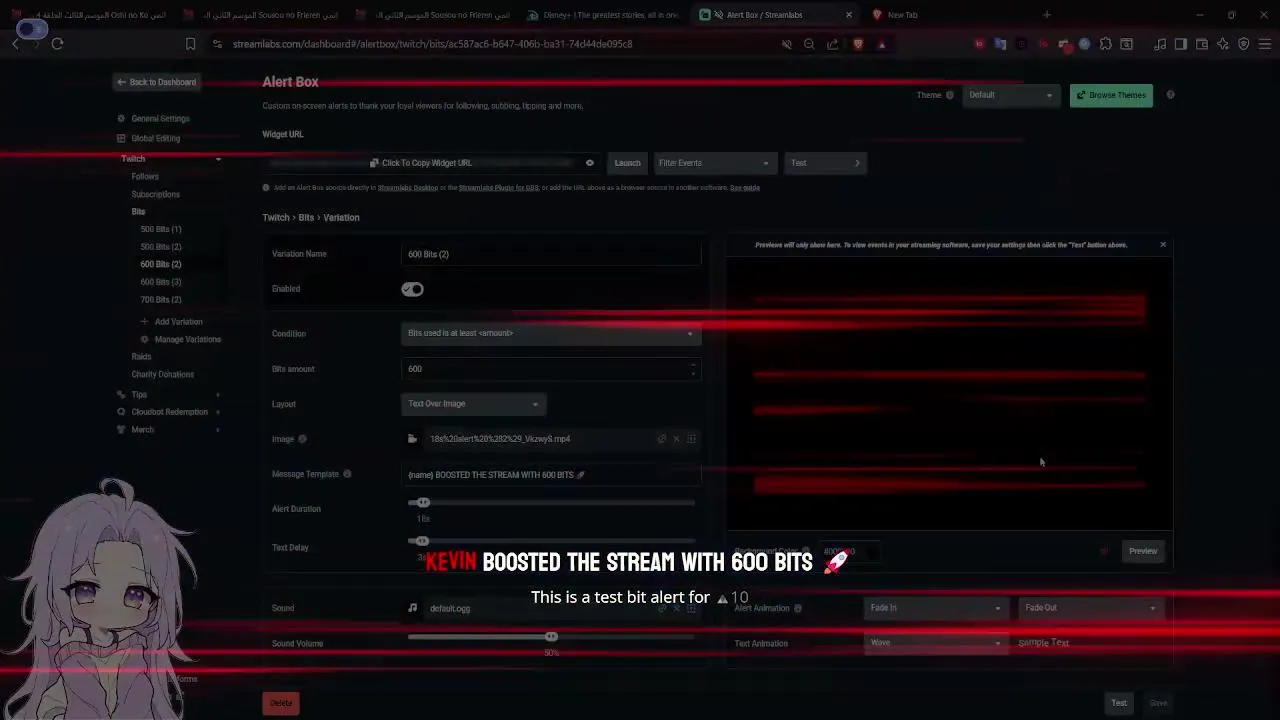Expand Cloudbot Redemption section
The image size is (1280, 720).
click(218, 412)
